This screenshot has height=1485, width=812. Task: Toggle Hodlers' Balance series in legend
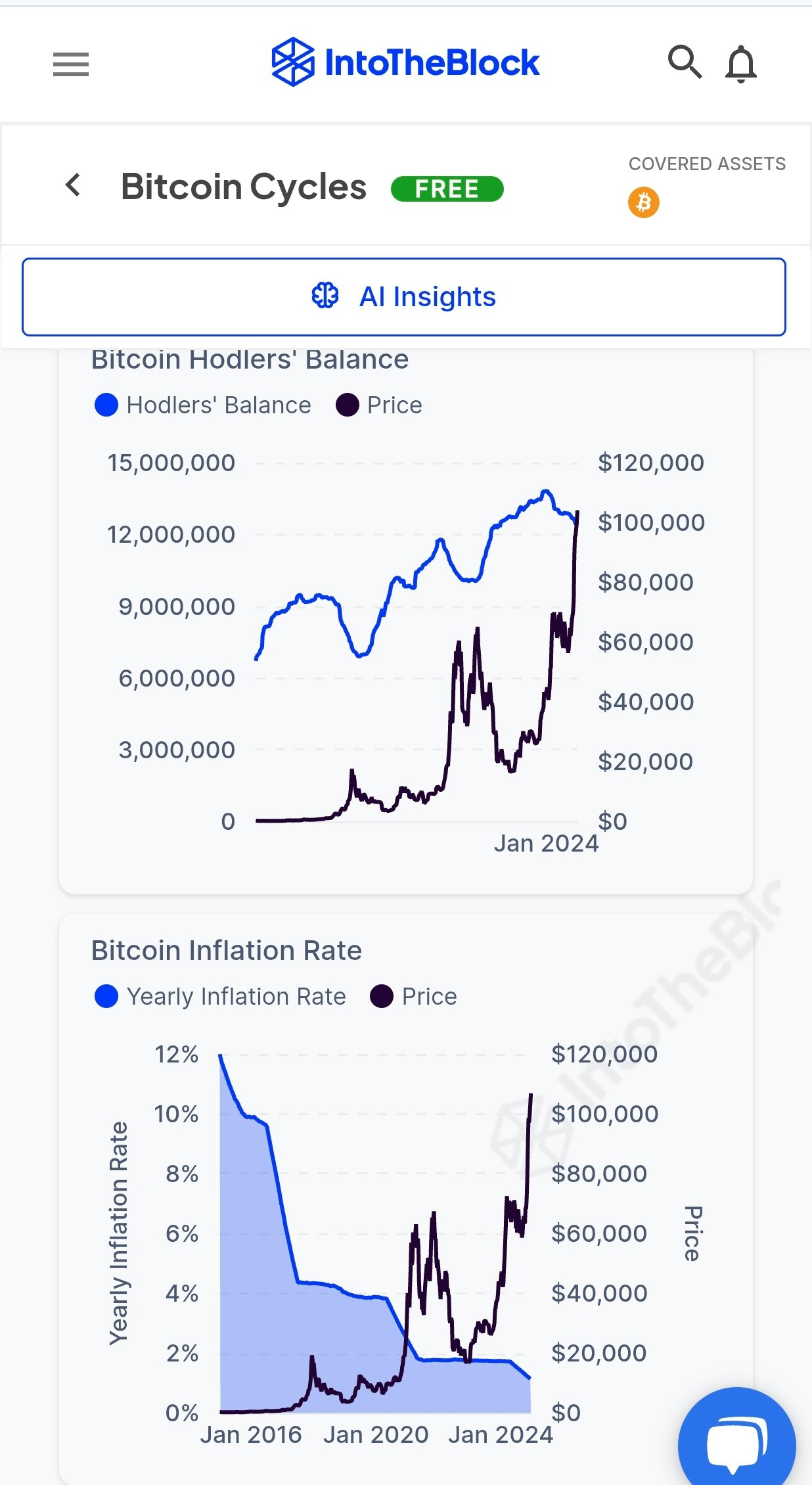203,405
